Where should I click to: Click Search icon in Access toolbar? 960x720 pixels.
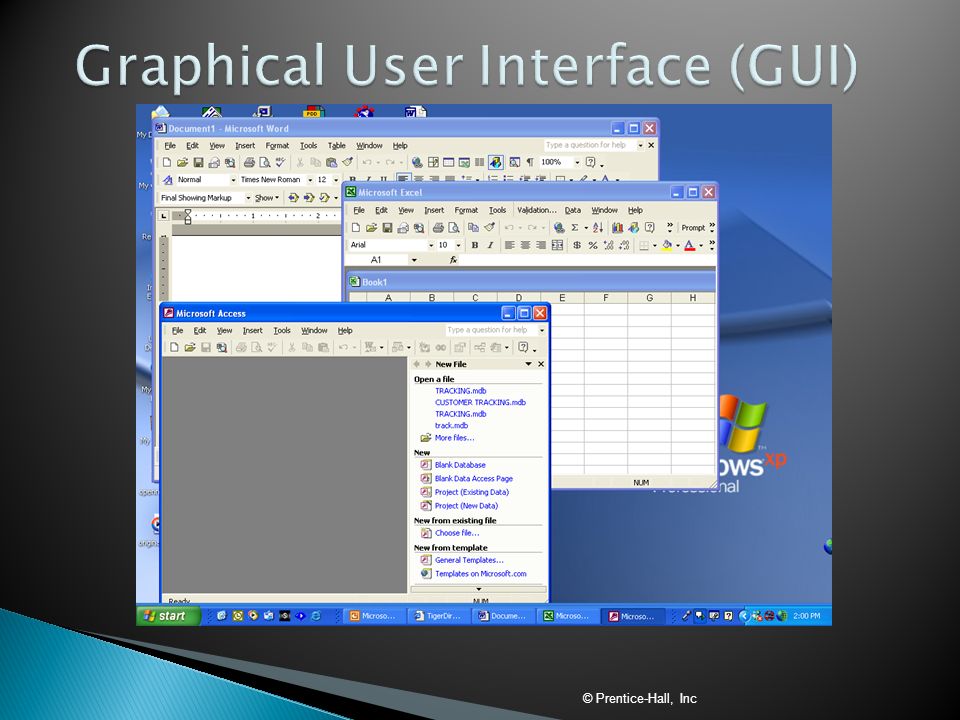222,347
